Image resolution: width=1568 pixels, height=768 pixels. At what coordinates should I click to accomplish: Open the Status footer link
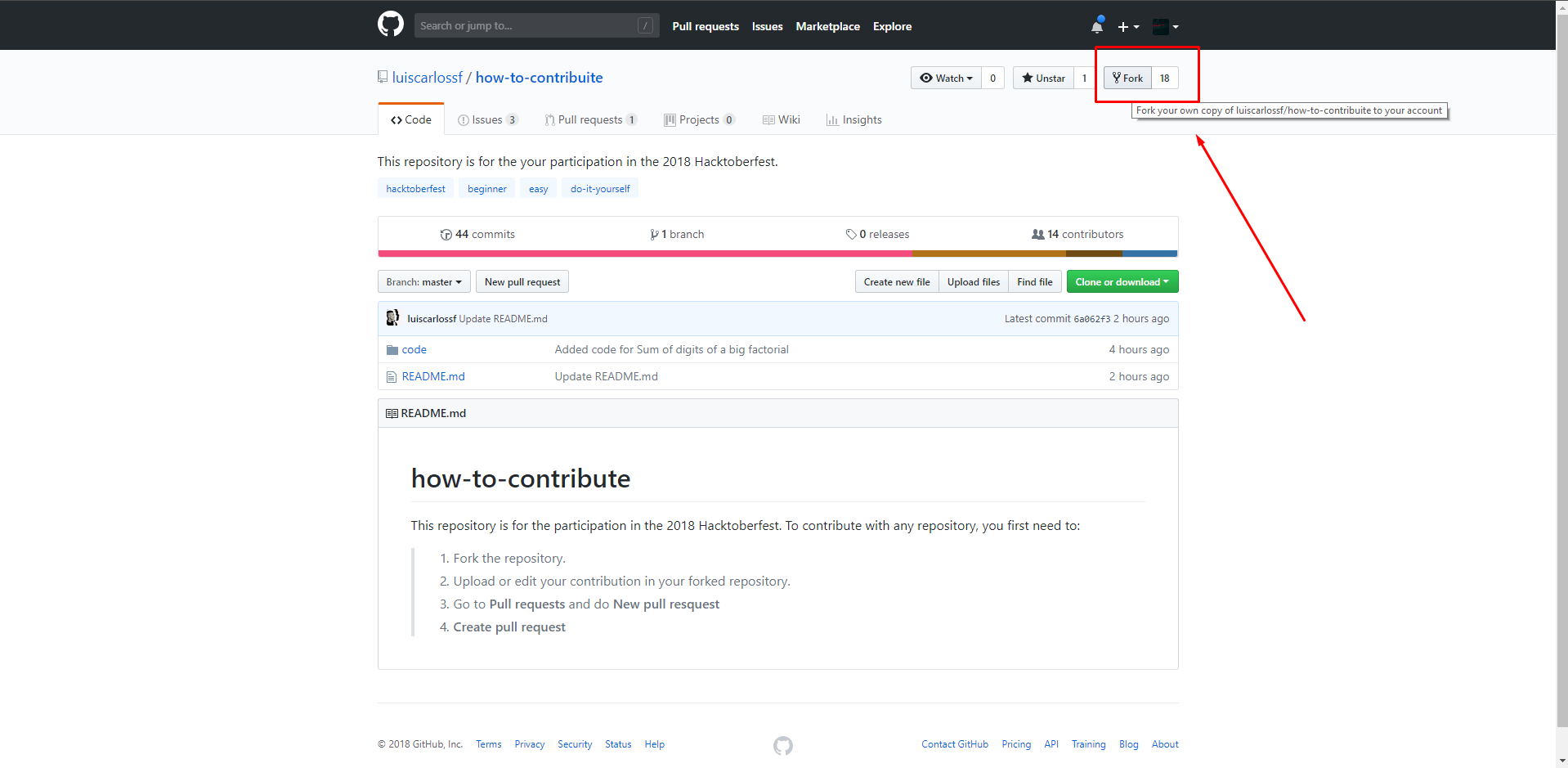tap(618, 744)
